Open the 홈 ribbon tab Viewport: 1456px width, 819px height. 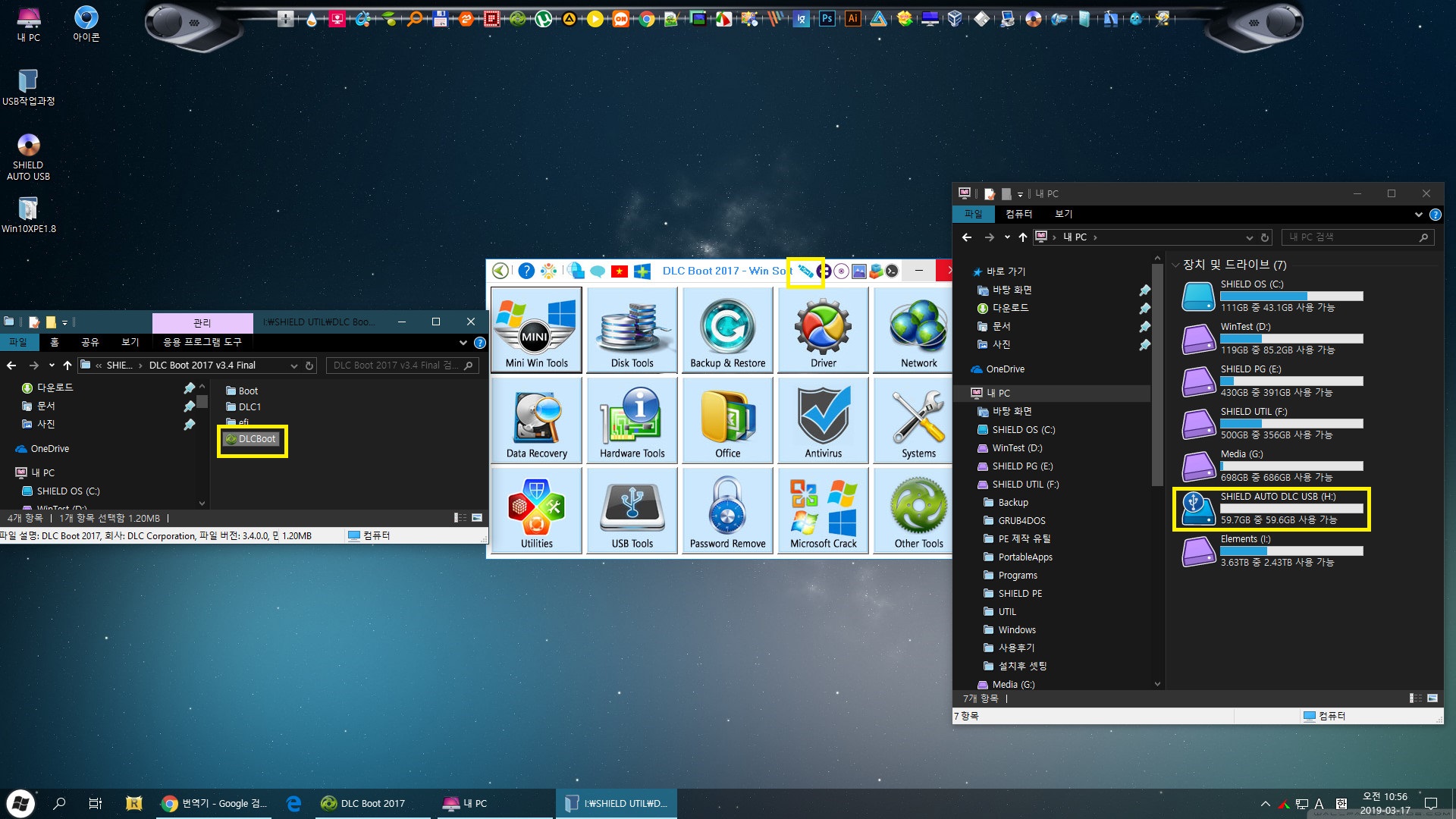(55, 343)
